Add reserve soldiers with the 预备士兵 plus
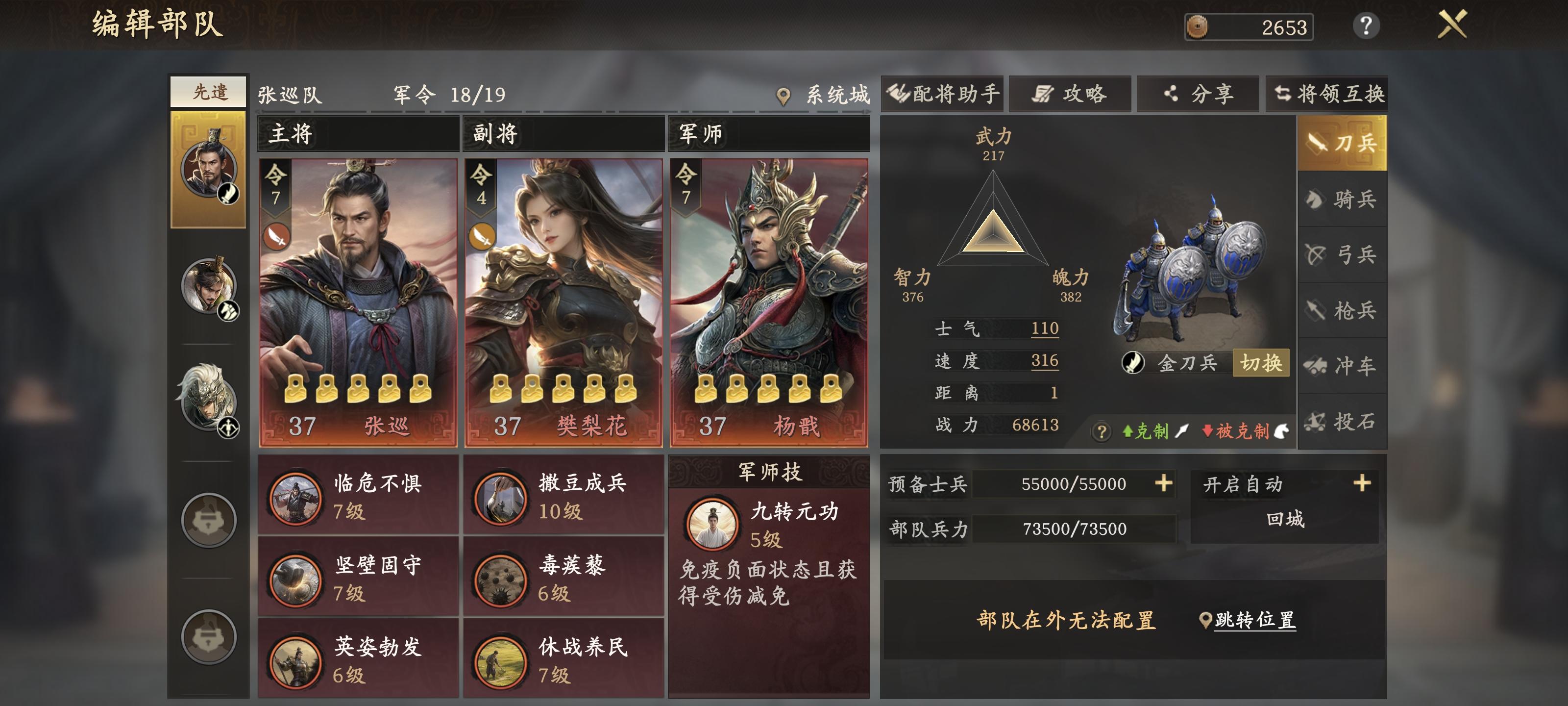 (x=1163, y=483)
